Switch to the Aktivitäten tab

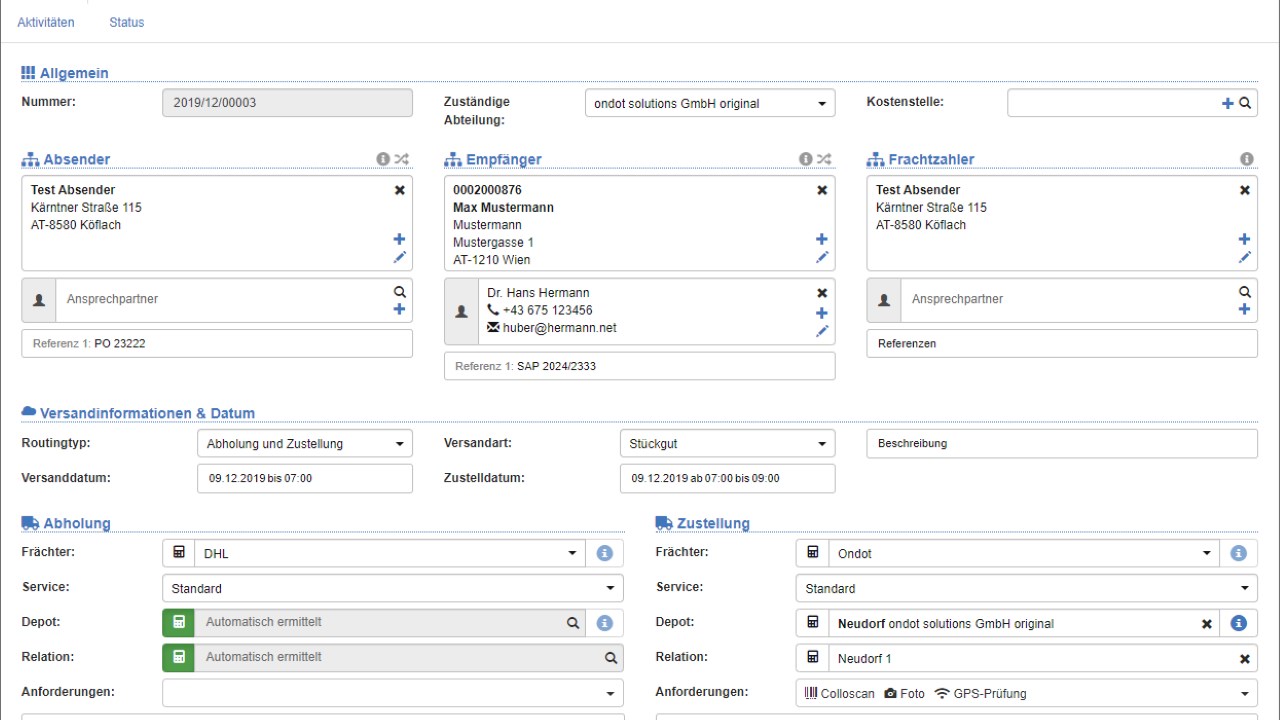coord(46,22)
